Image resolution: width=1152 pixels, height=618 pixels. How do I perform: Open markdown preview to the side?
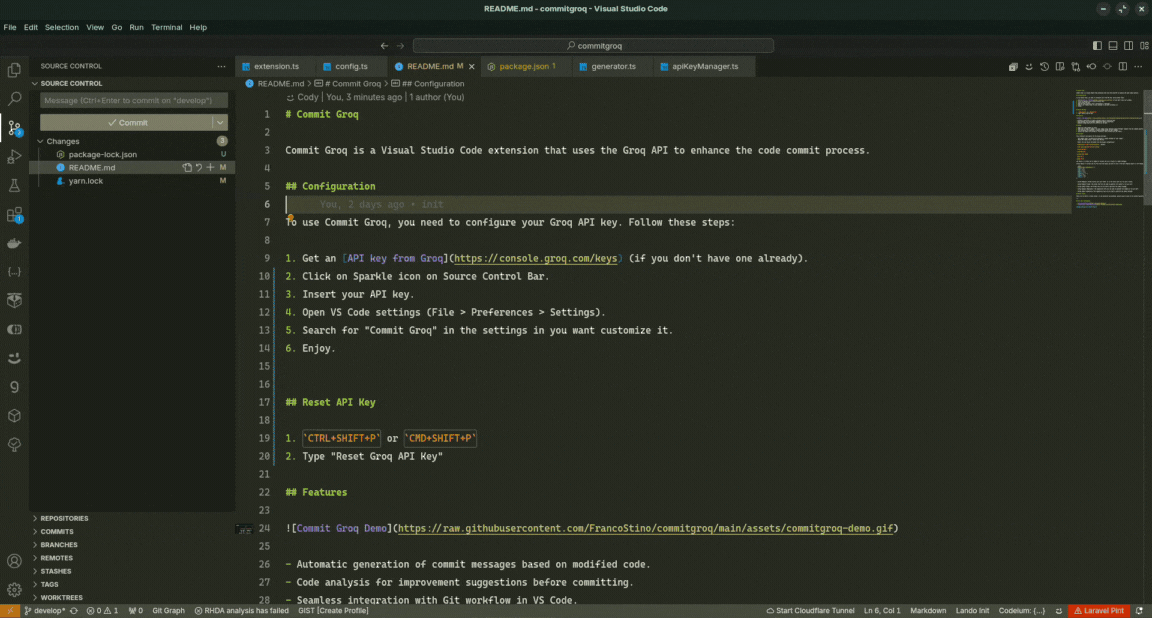pos(1059,66)
